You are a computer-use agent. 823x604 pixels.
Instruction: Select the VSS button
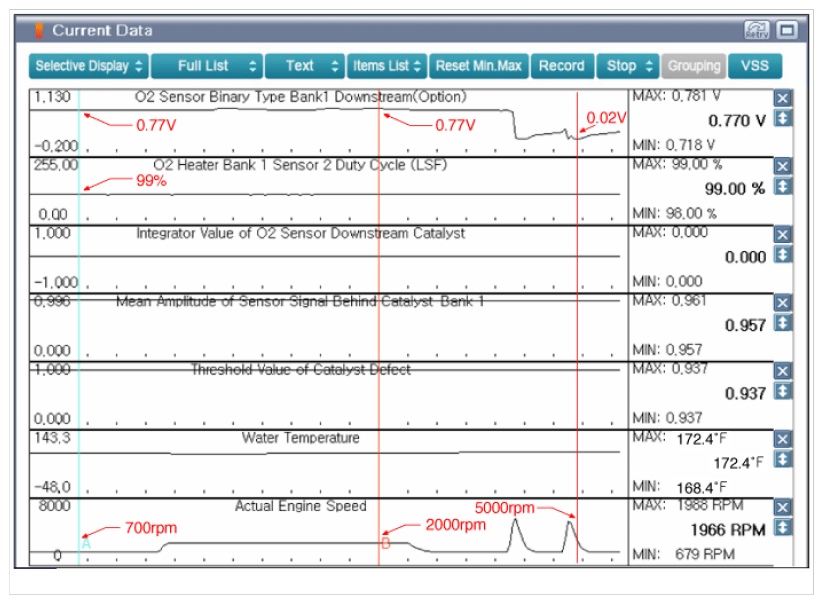pos(755,66)
